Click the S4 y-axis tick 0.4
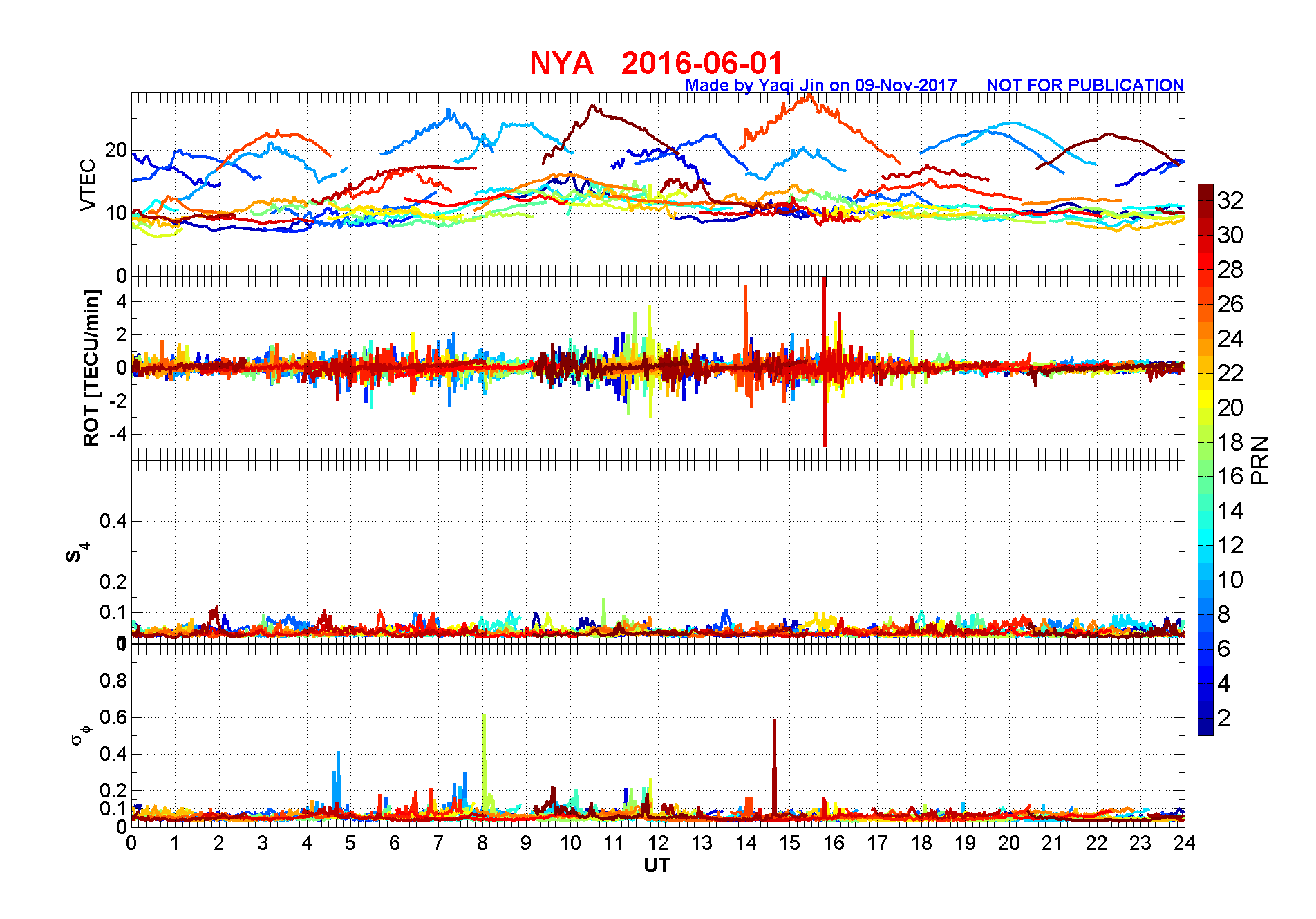The width and height of the screenshot is (1316, 919). coord(113,521)
